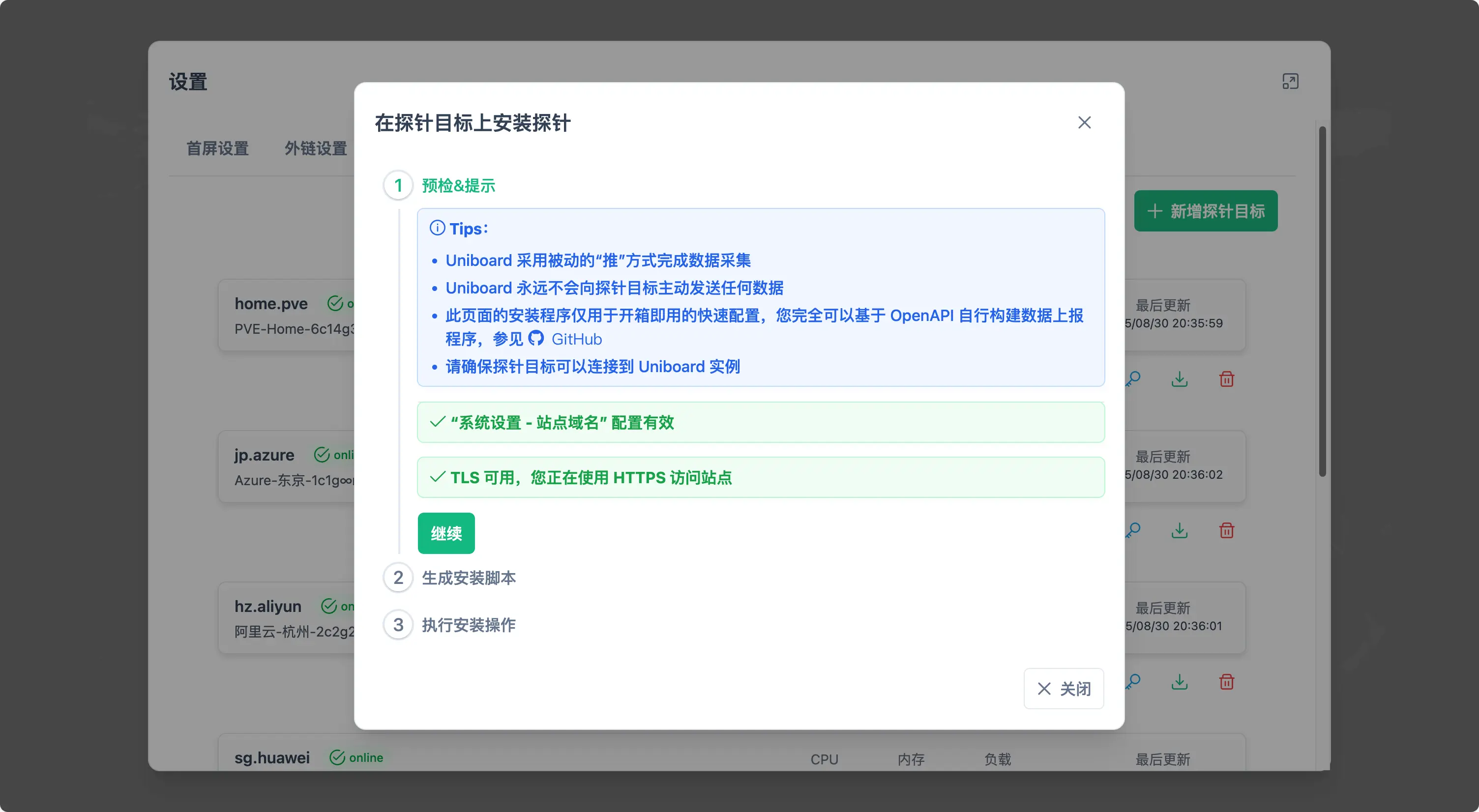
Task: Click the sg.huawei probe name
Action: (x=271, y=758)
